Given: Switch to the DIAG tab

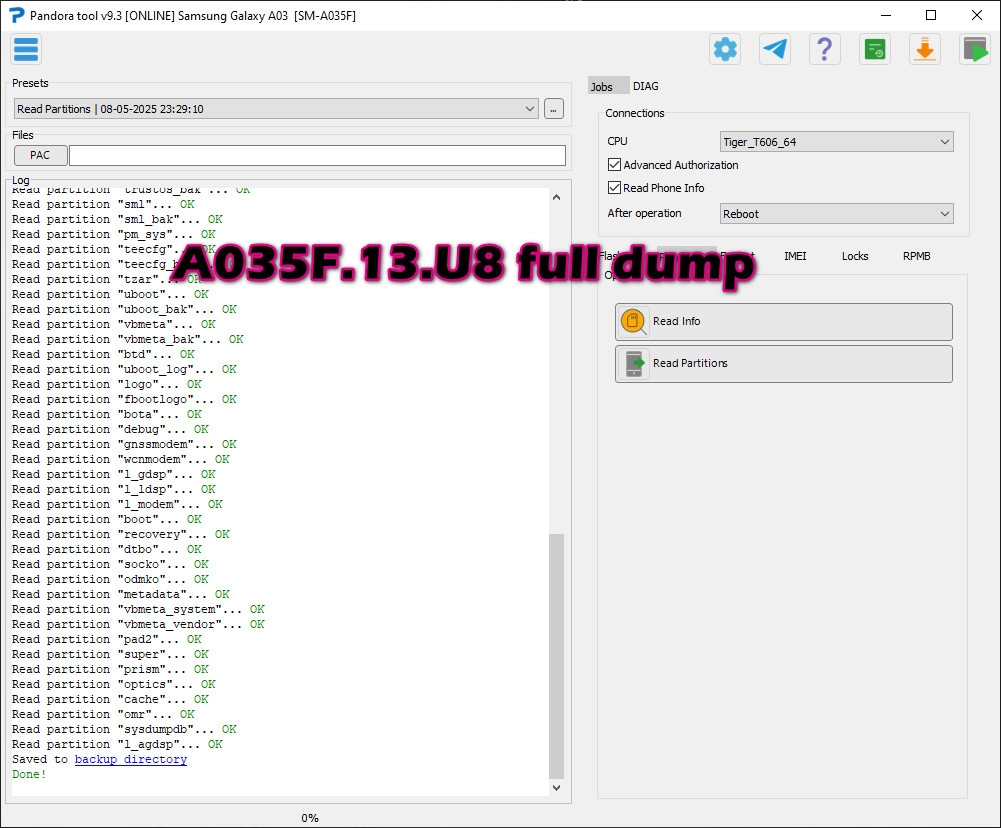Looking at the screenshot, I should 645,86.
